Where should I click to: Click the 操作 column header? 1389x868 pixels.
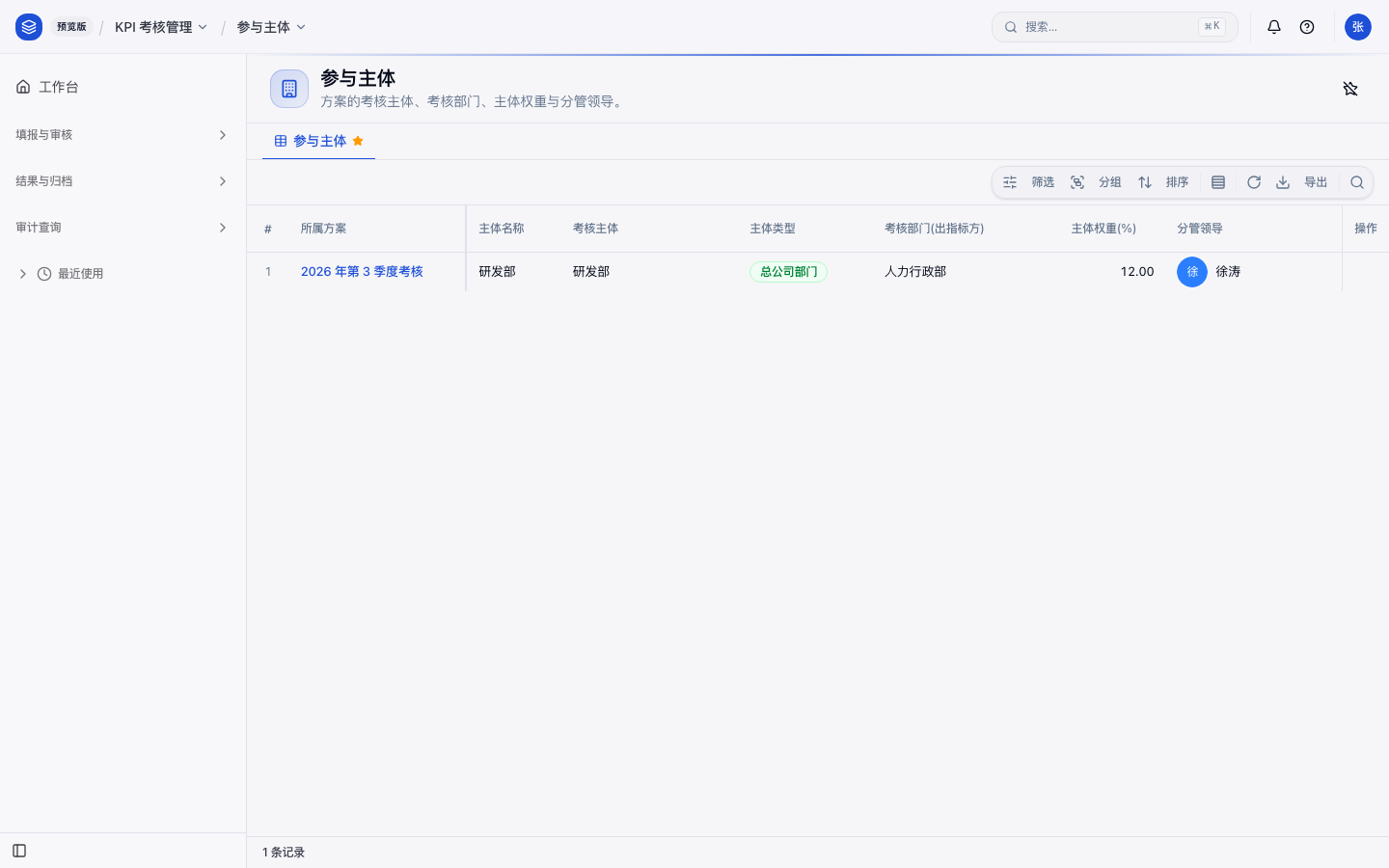pyautogui.click(x=1366, y=229)
